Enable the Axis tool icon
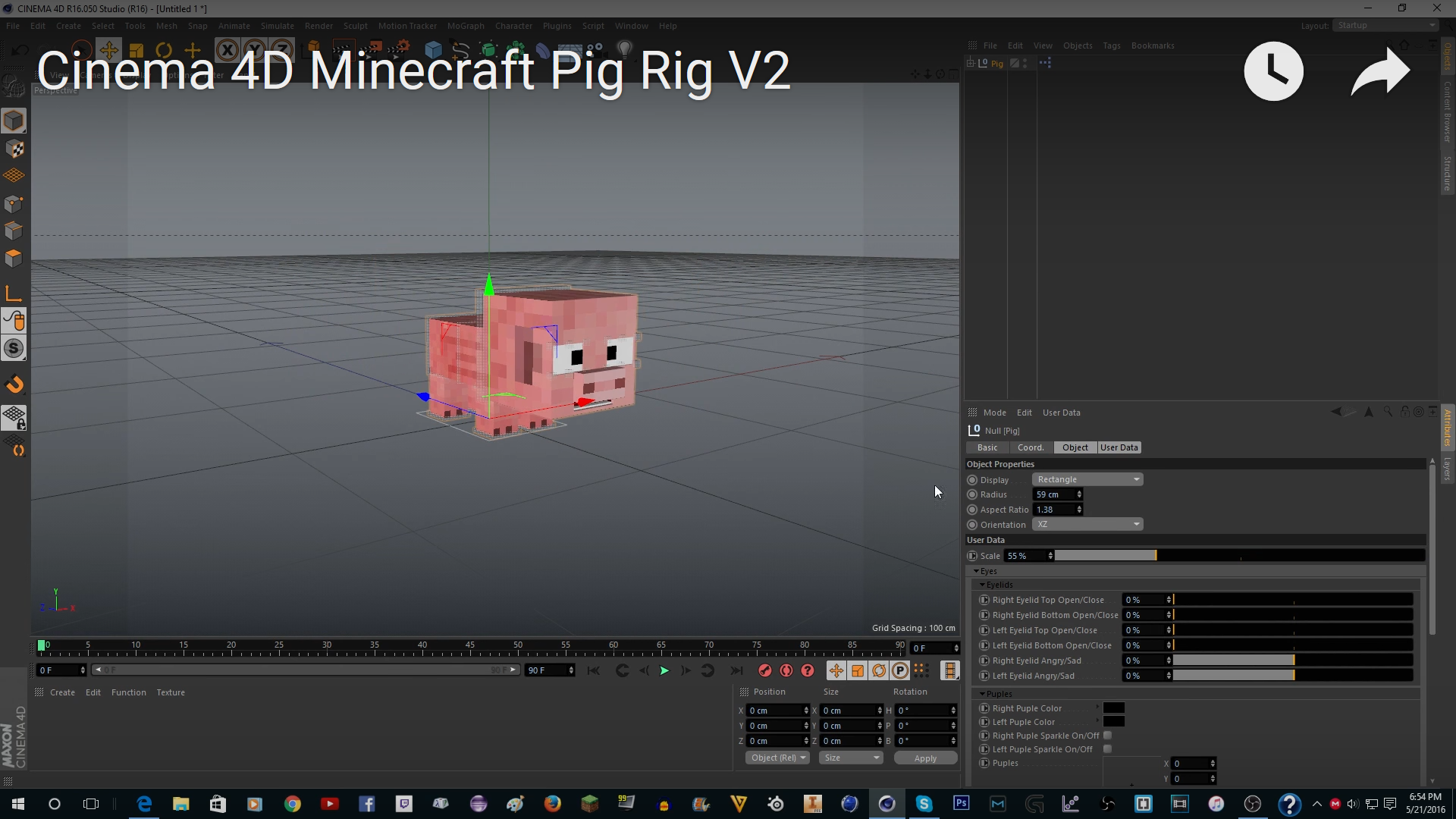 point(14,294)
